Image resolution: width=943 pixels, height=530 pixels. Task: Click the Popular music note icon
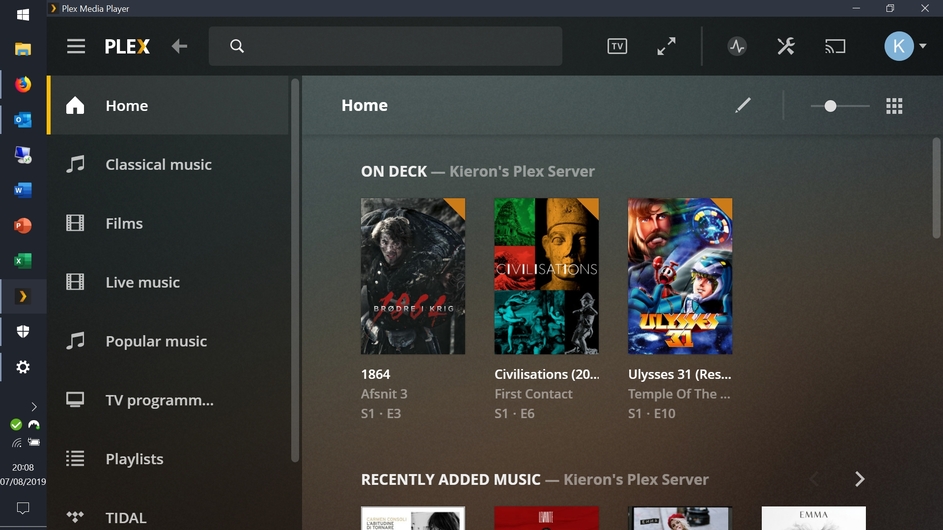tap(75, 340)
